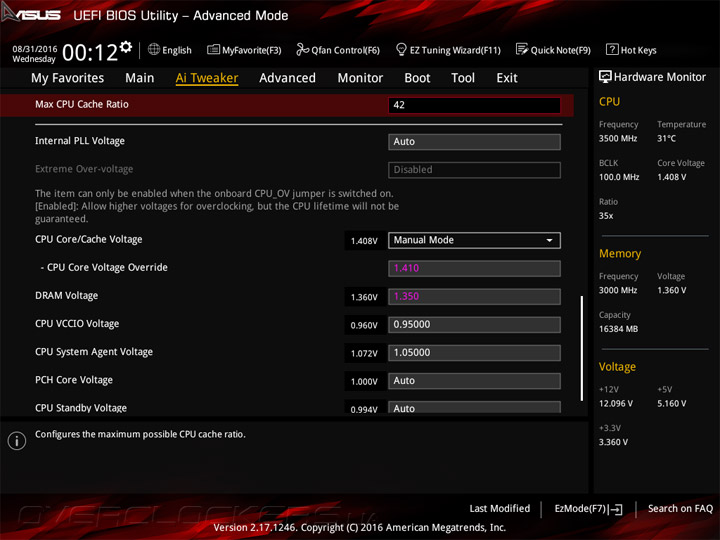
Task: Open the clock settings gear icon
Action: [x=126, y=46]
